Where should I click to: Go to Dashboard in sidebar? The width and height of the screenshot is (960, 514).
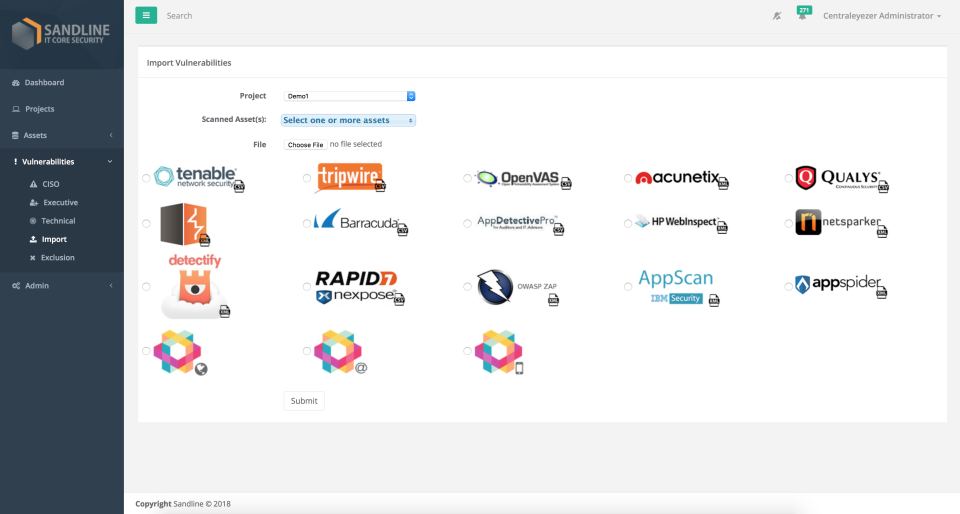tap(62, 83)
